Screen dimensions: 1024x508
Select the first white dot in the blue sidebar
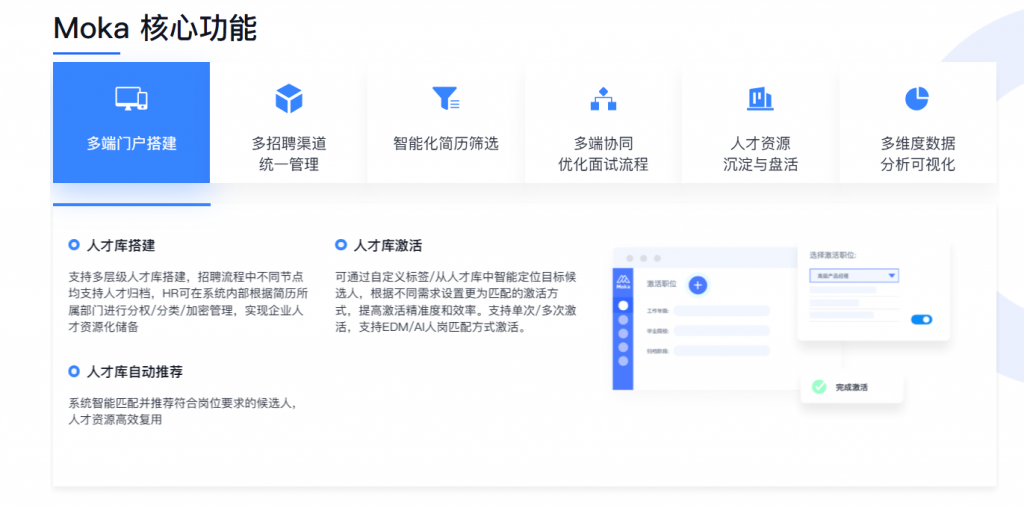click(x=624, y=305)
